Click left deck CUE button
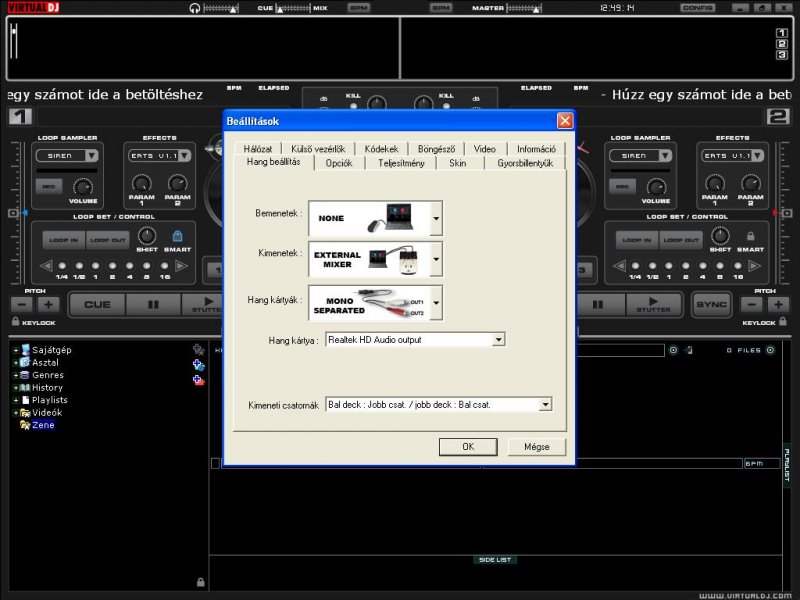 pos(97,305)
